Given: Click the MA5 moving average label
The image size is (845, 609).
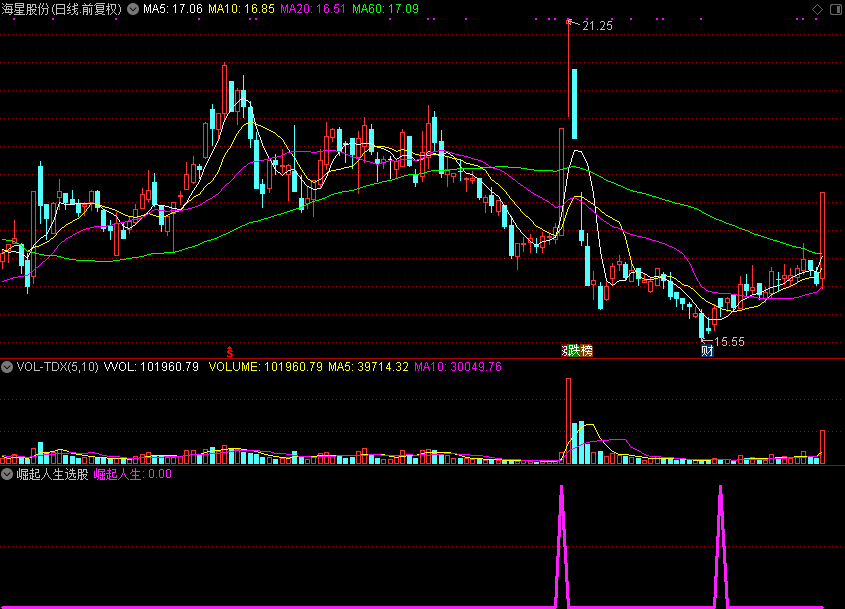Looking at the screenshot, I should point(172,9).
